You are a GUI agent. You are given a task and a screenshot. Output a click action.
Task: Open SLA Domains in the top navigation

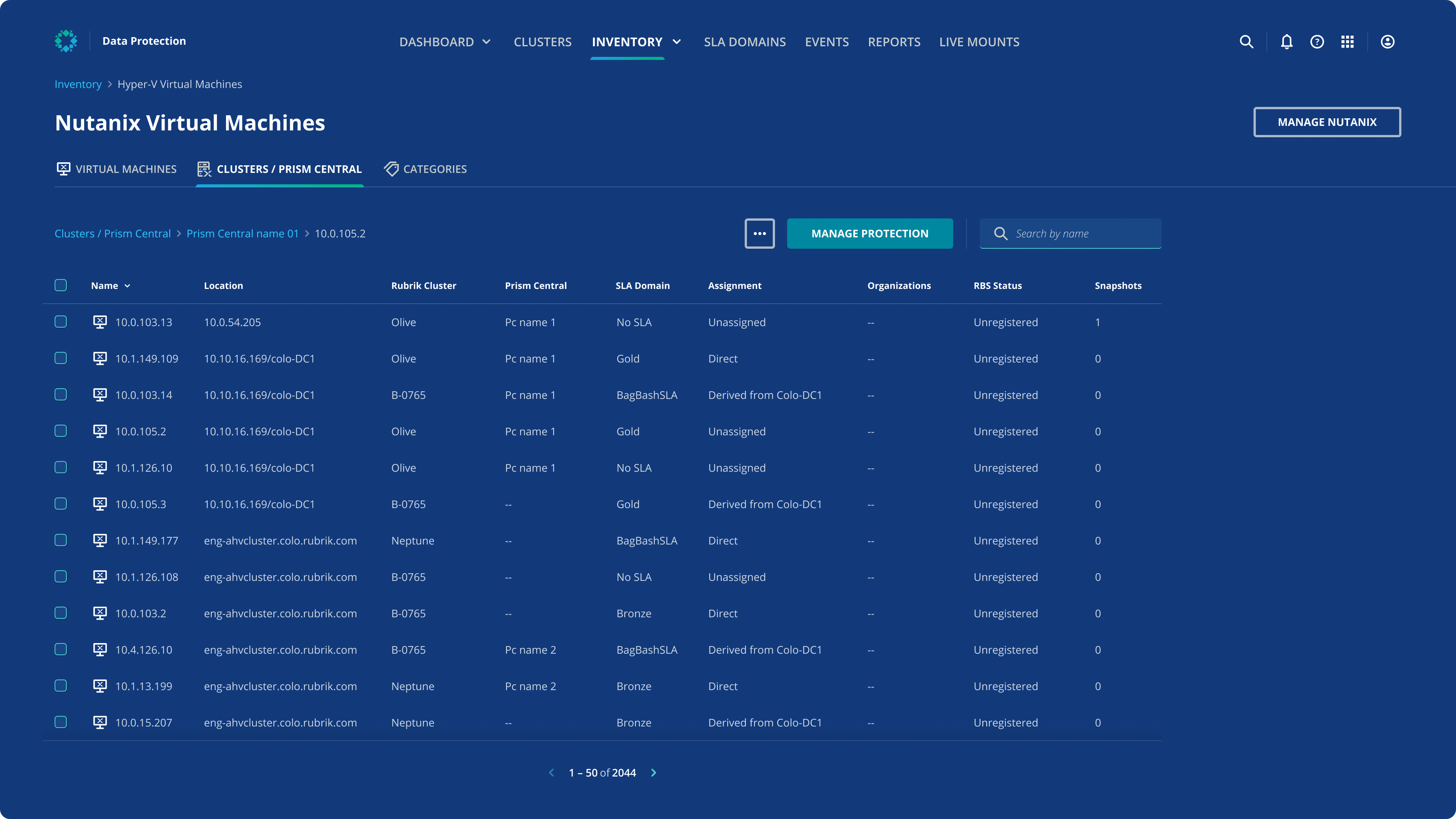(744, 42)
